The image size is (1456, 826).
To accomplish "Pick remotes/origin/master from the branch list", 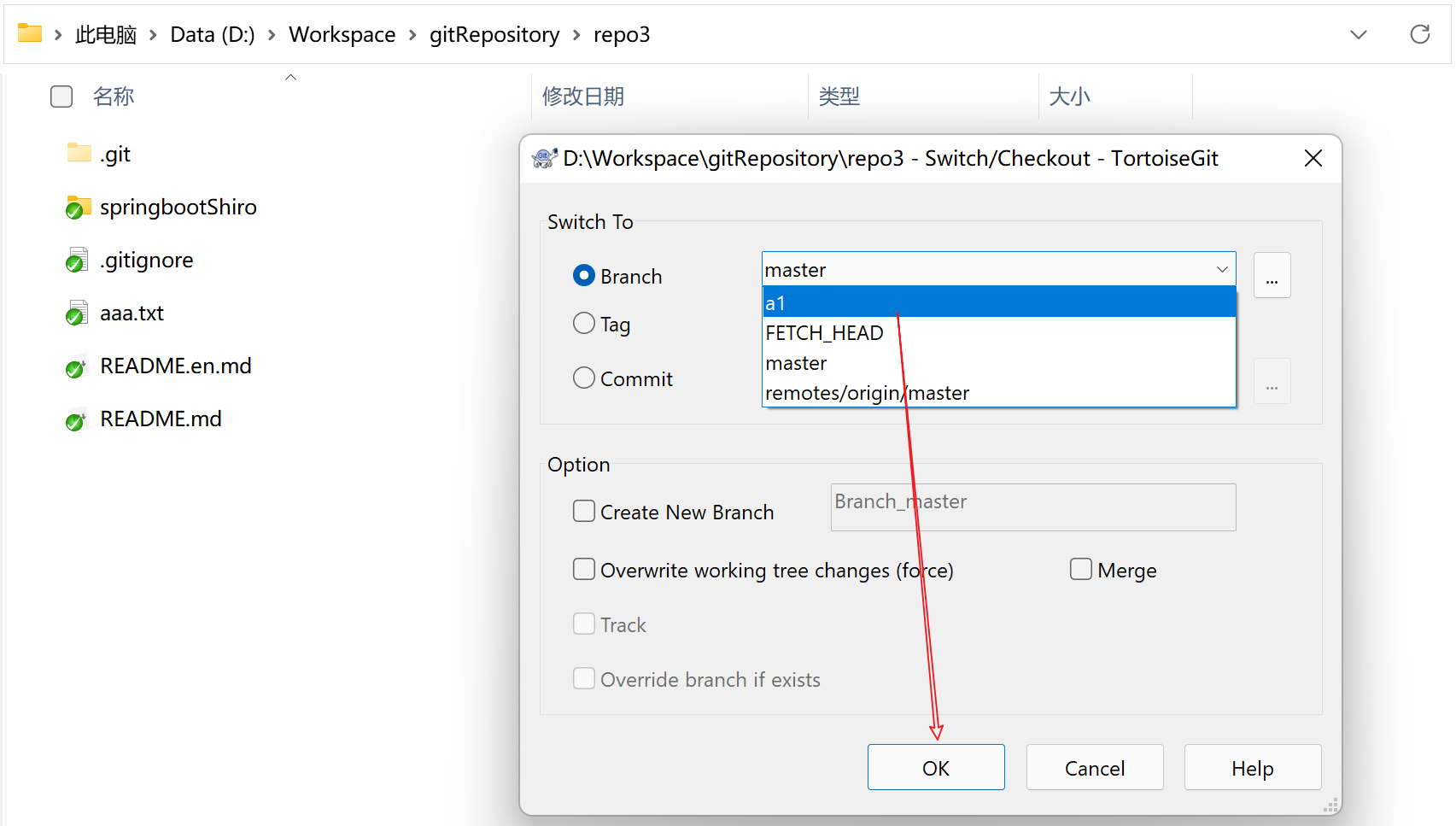I will point(867,393).
